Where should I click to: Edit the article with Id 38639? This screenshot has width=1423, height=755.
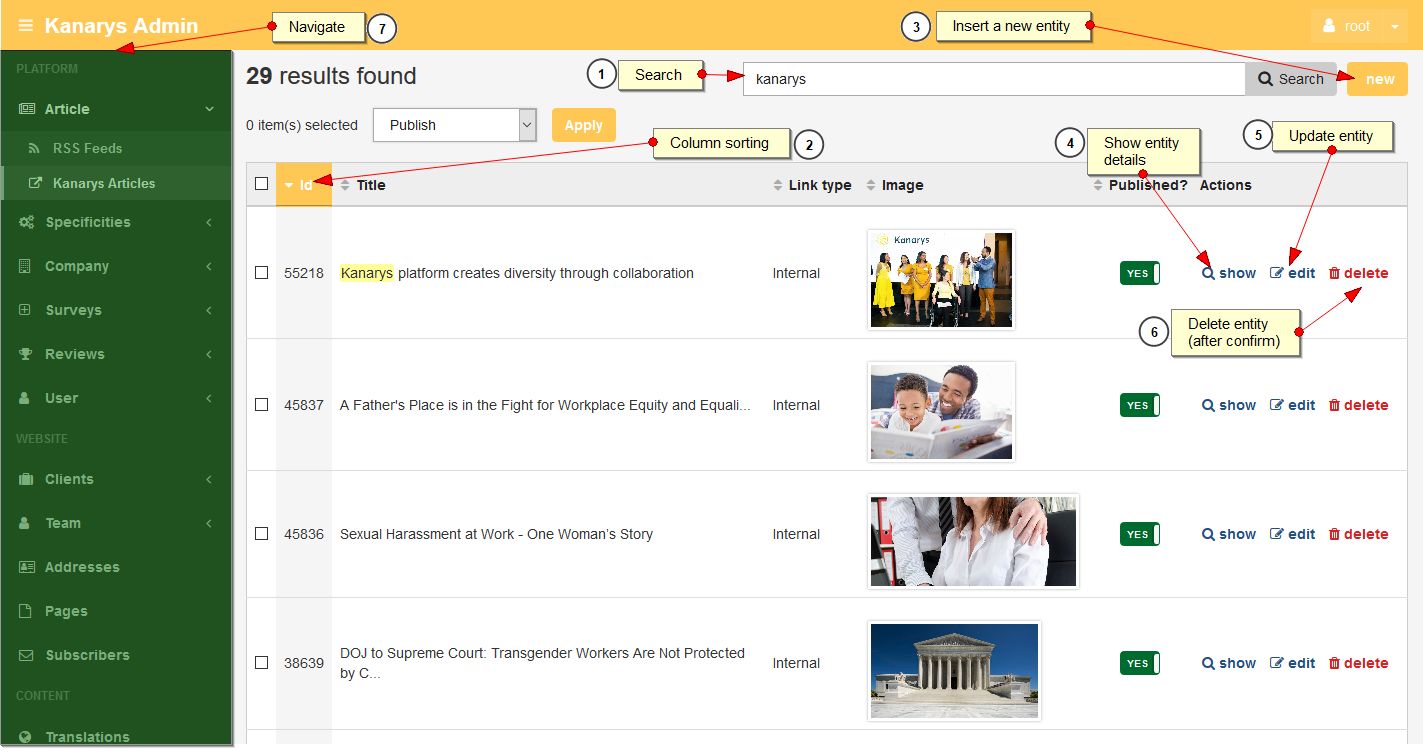coord(1293,663)
